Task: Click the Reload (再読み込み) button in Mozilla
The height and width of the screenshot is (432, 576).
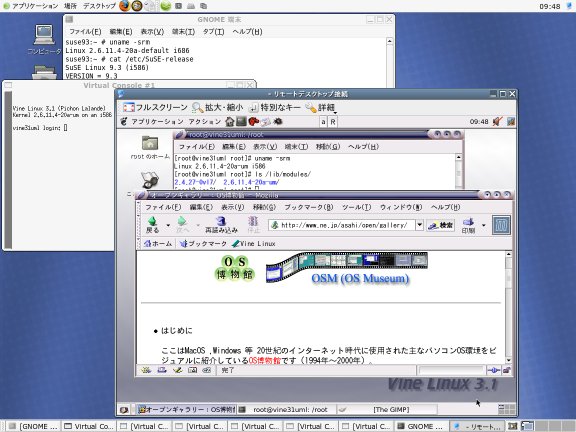Action: click(x=221, y=225)
